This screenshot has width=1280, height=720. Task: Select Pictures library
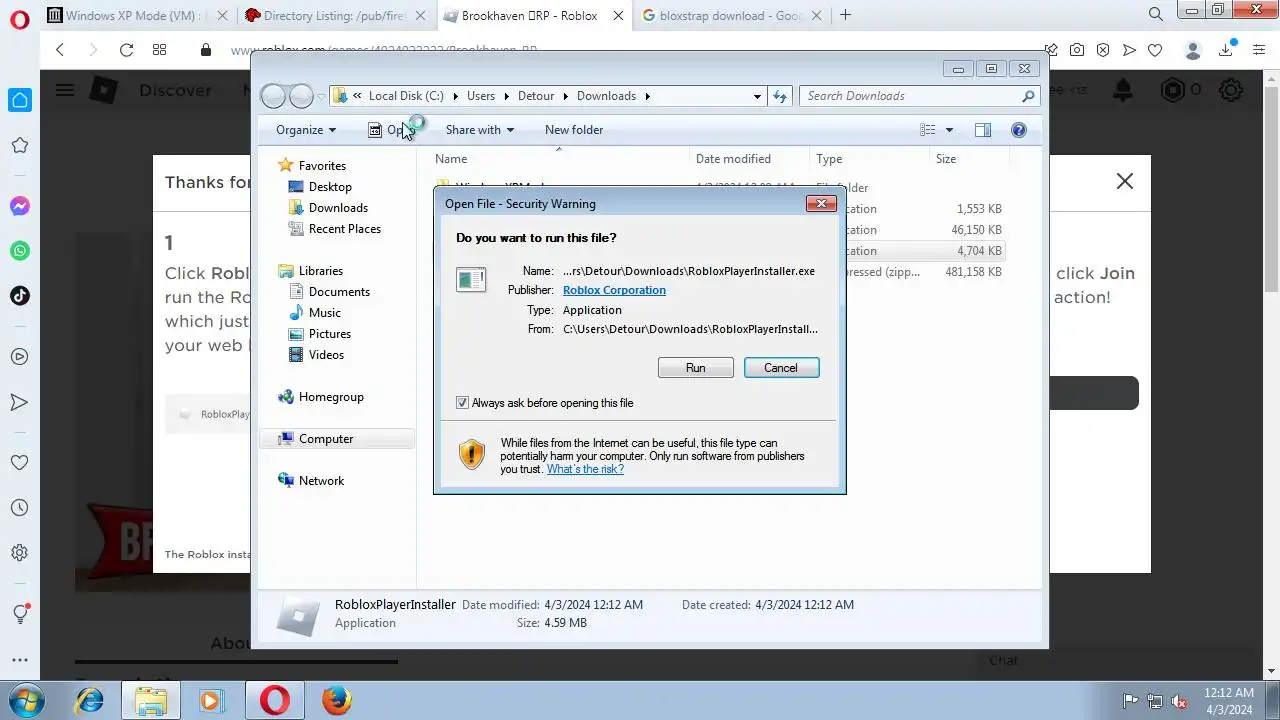[x=330, y=334]
